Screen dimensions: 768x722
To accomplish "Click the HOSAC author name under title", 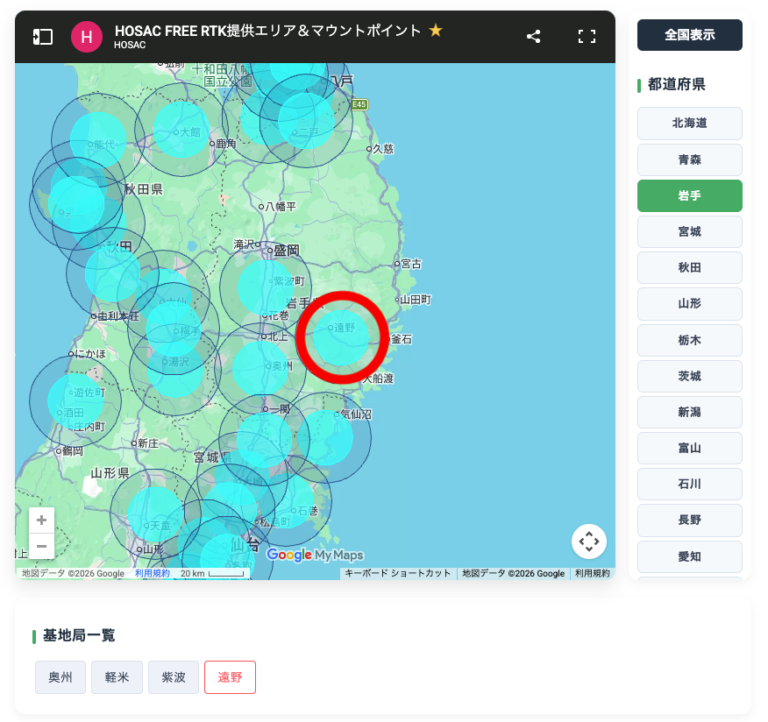I will pos(130,45).
